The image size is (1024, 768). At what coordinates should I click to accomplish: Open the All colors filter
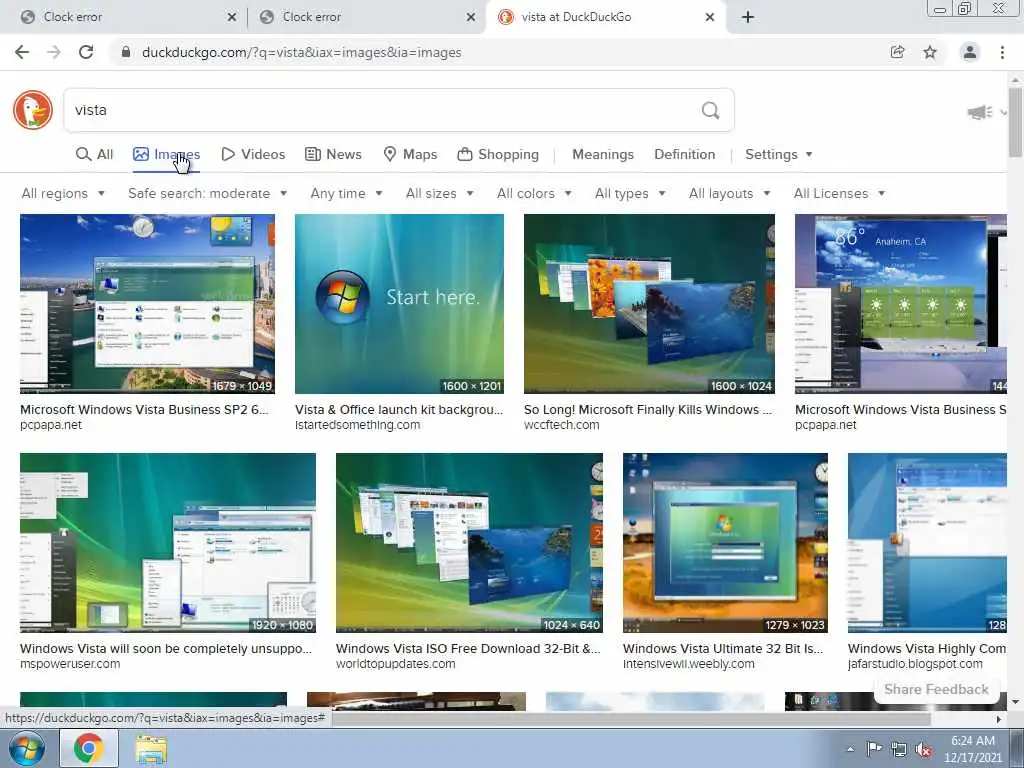(x=534, y=193)
